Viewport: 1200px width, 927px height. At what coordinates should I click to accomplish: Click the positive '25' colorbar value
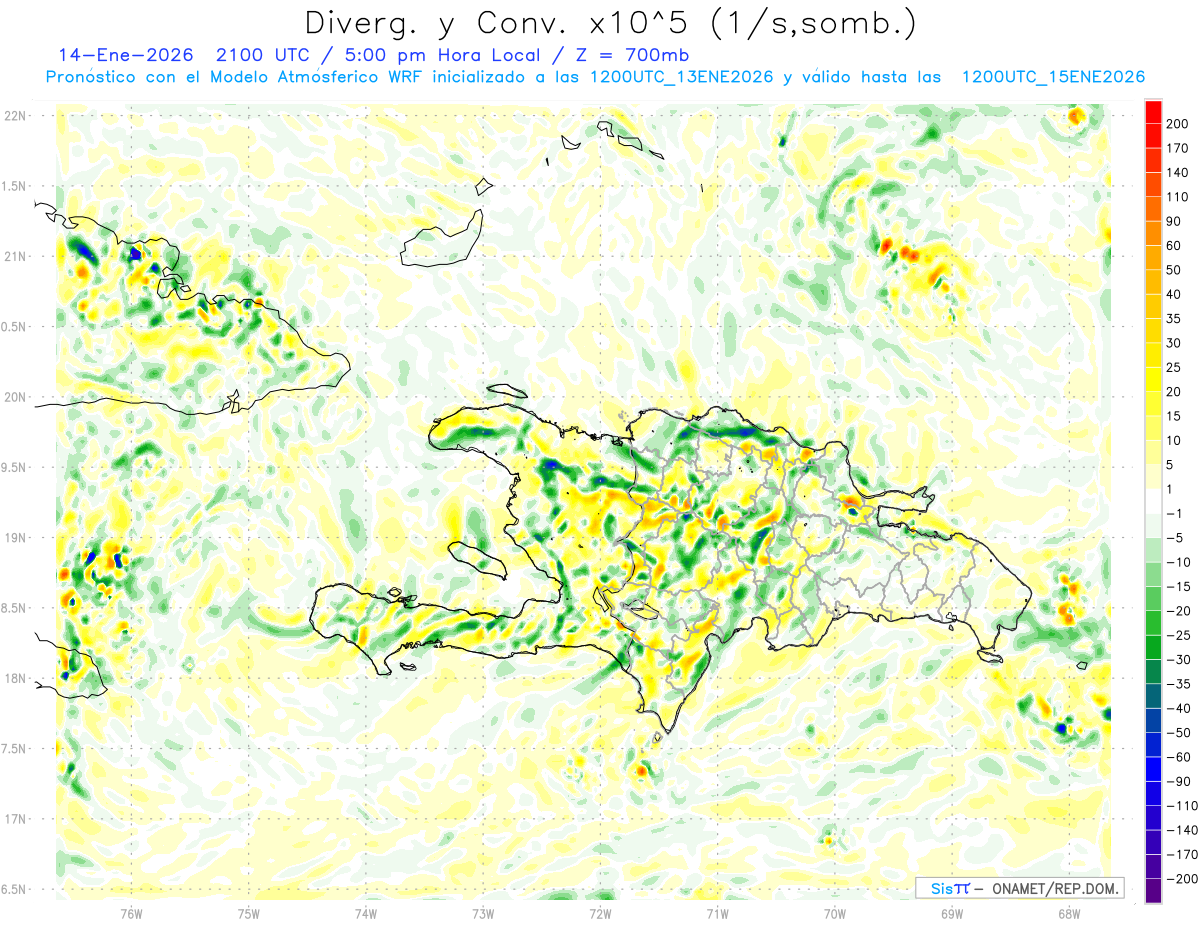pos(1175,367)
